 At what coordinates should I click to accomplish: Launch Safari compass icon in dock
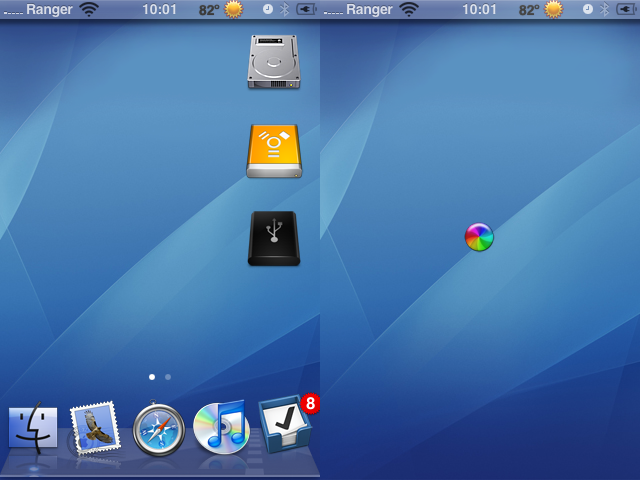point(159,428)
